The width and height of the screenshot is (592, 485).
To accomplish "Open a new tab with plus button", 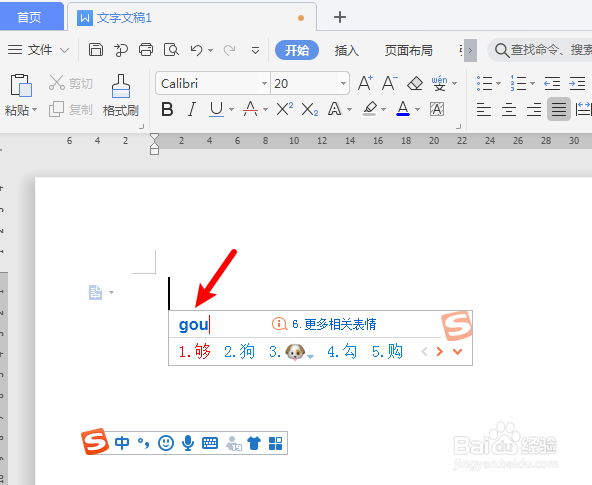I will click(340, 17).
